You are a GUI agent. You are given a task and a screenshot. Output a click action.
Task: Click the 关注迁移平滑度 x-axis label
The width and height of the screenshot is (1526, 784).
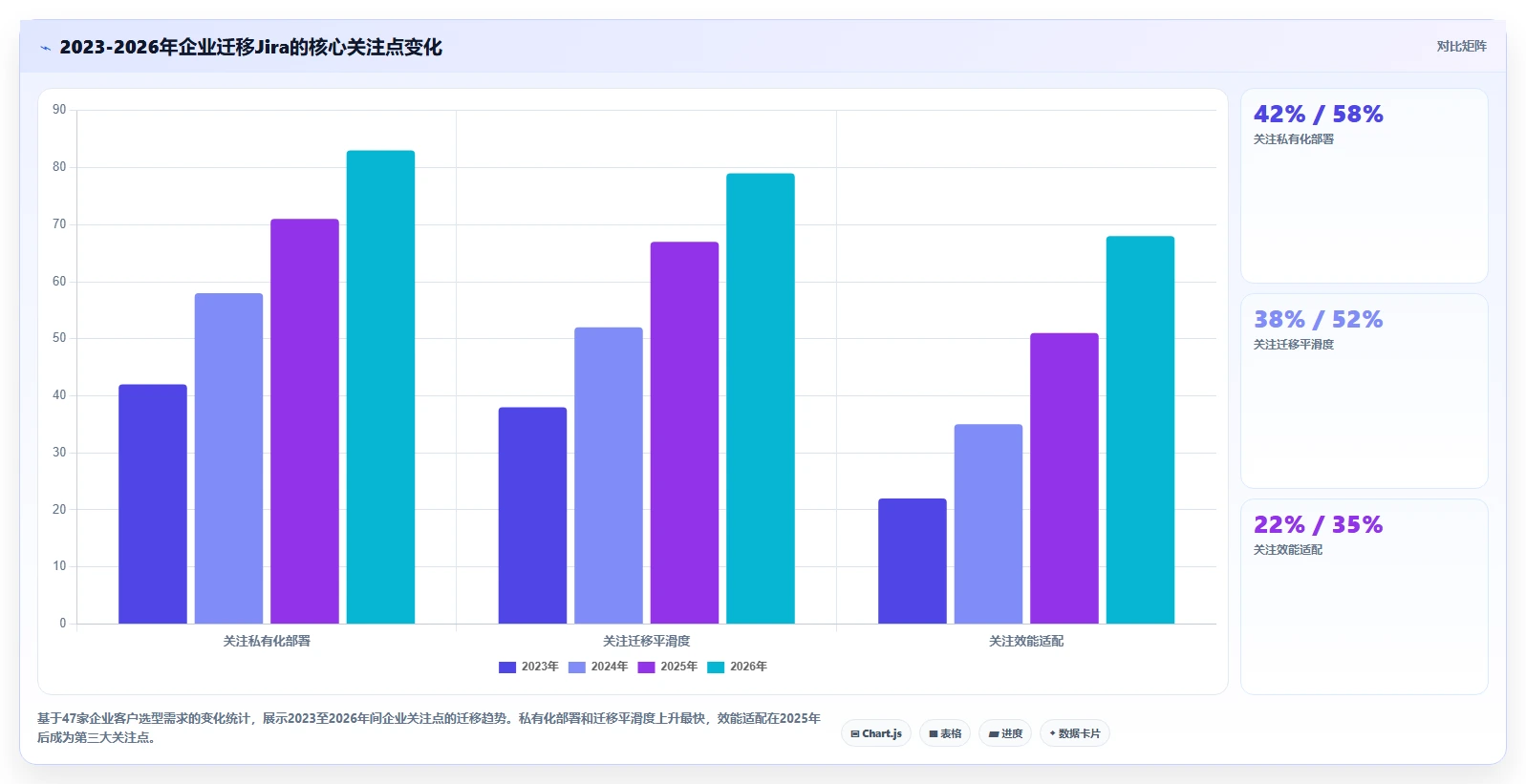pyautogui.click(x=647, y=641)
